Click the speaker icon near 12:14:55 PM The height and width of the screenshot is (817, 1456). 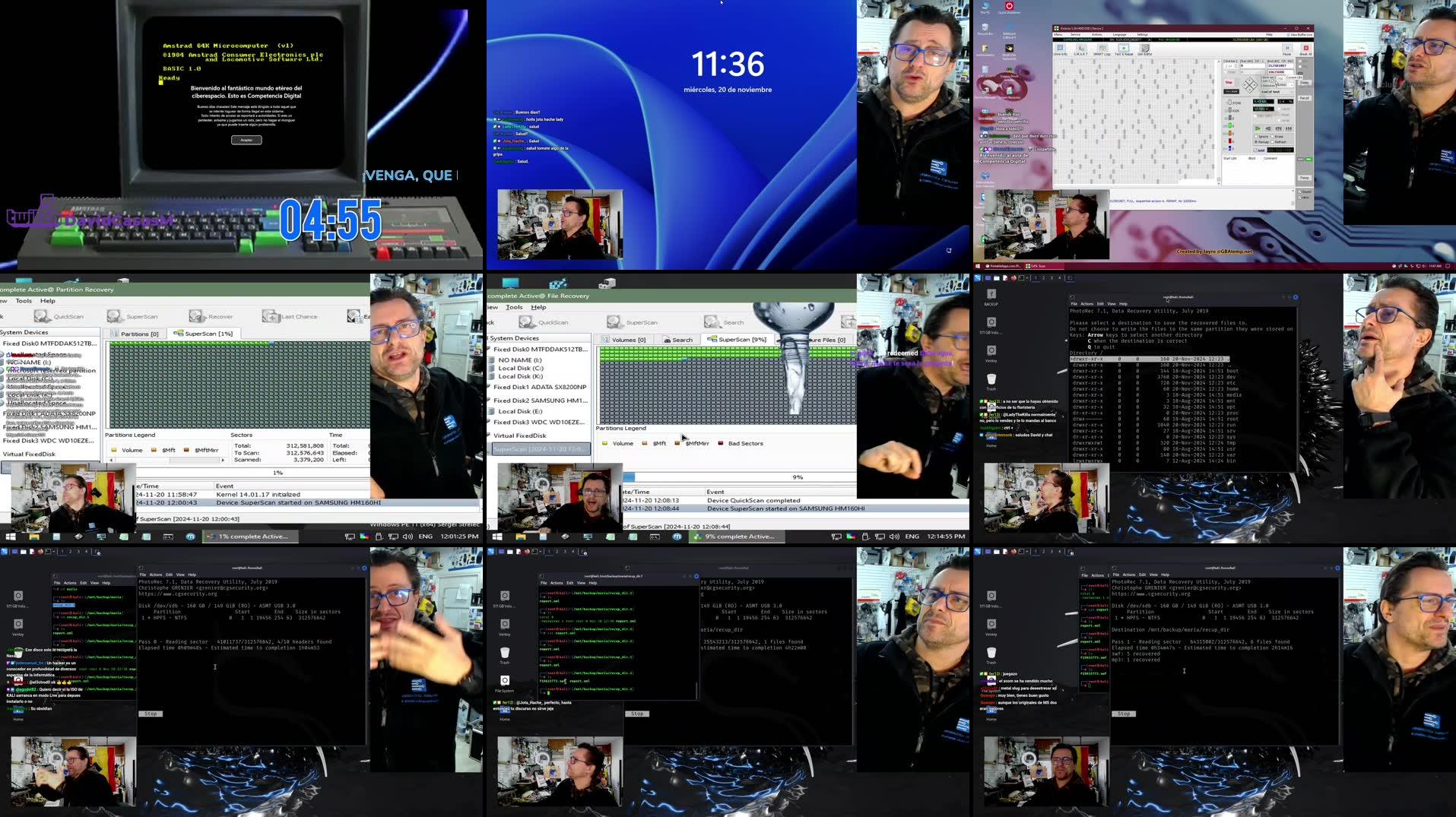pos(894,537)
